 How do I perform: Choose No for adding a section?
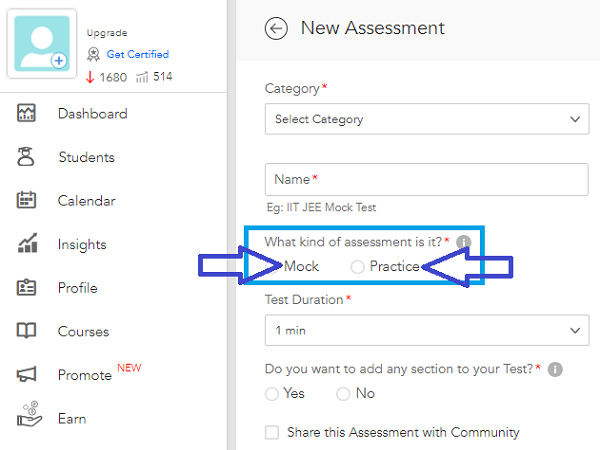click(x=343, y=394)
